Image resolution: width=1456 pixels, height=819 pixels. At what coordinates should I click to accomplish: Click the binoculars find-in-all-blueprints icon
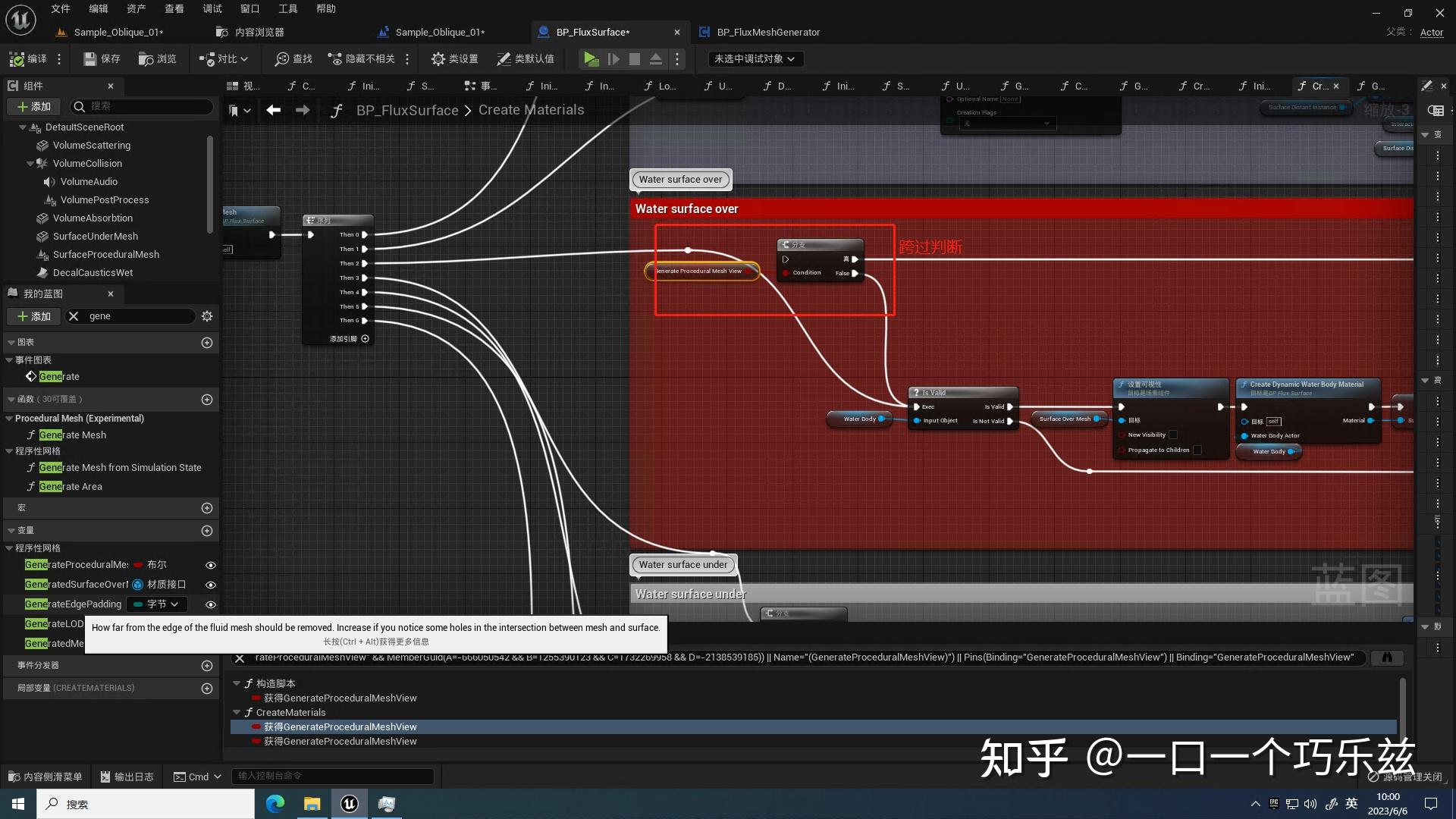tap(1387, 657)
